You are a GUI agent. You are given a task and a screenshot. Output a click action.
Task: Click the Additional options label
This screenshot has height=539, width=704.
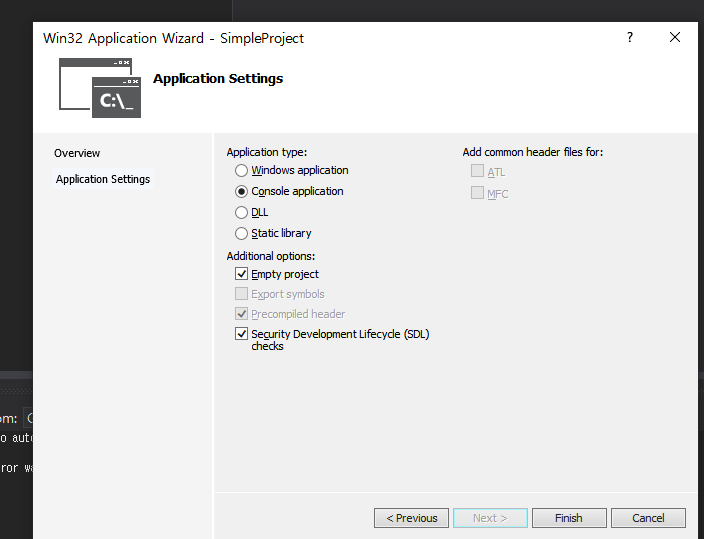point(271,256)
